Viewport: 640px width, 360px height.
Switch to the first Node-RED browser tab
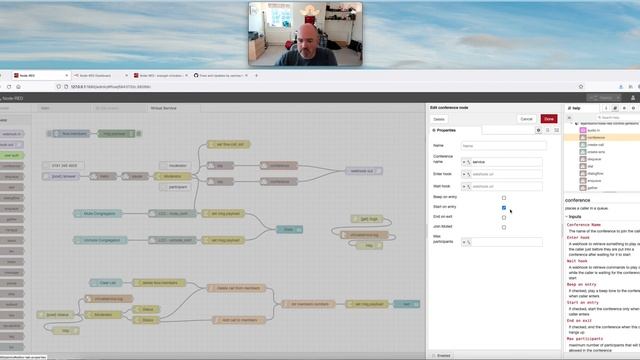40,76
